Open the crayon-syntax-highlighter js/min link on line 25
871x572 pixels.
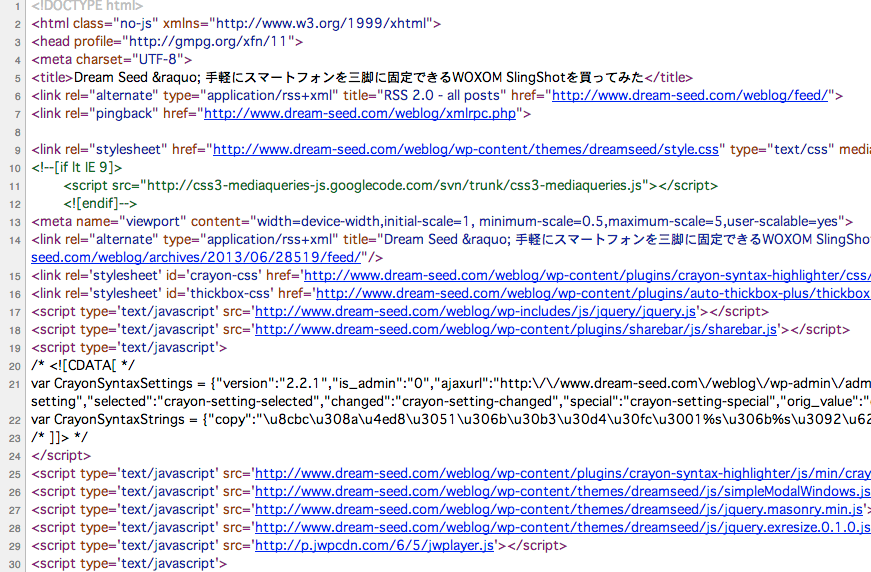click(563, 473)
